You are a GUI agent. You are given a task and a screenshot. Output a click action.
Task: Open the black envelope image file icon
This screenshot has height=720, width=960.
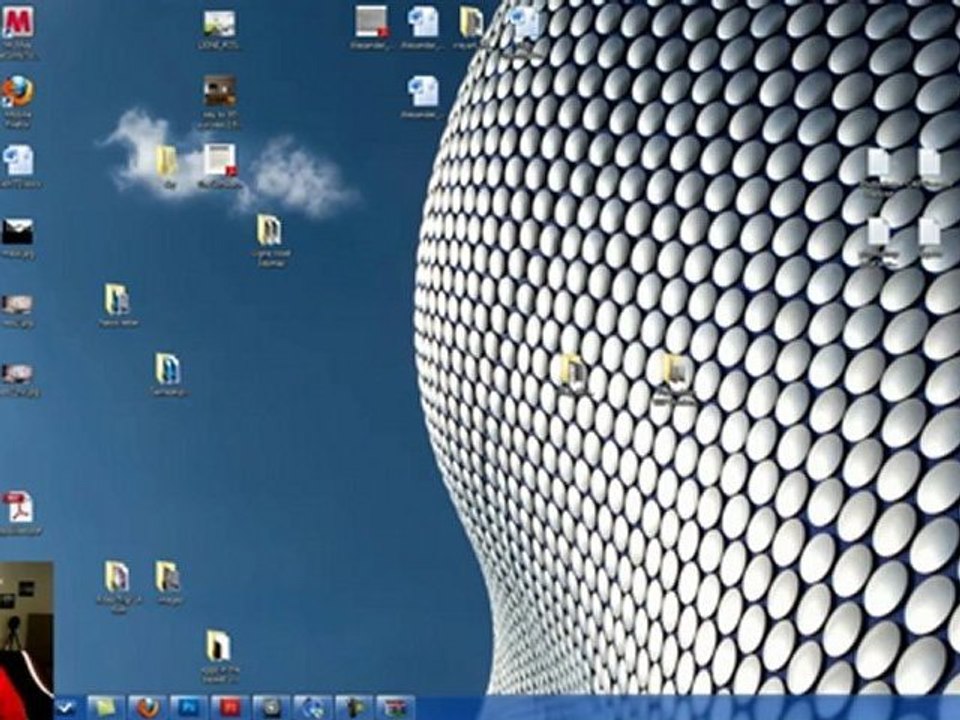(x=17, y=231)
